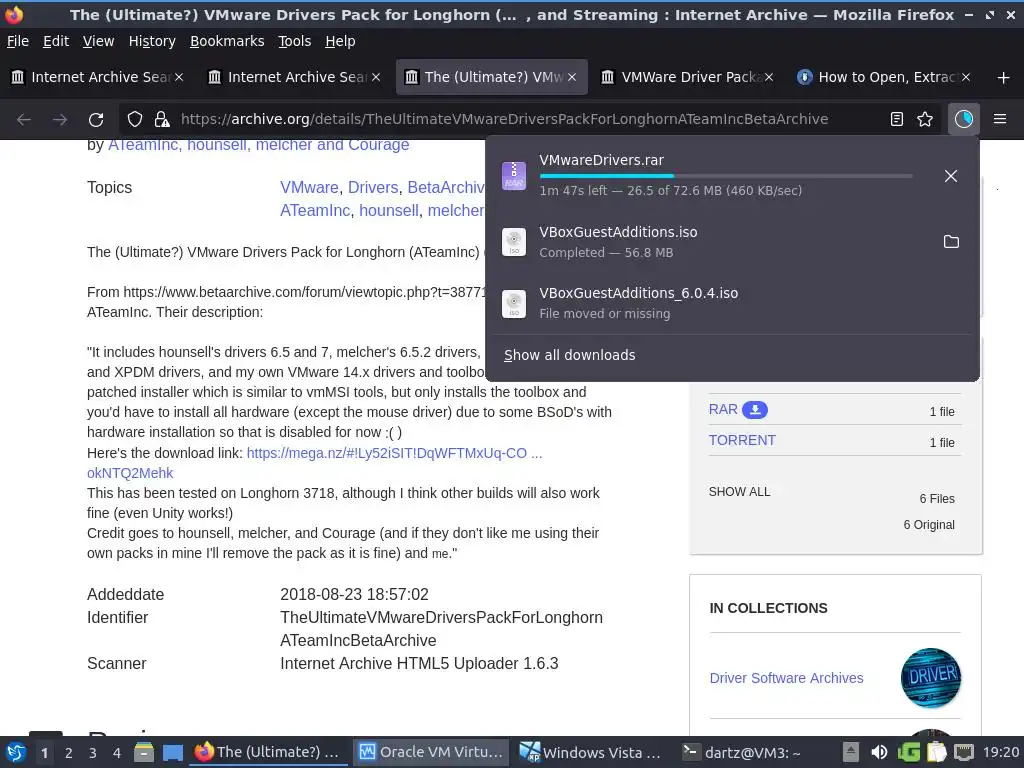Switch to workspace 3 in taskbar
Viewport: 1024px width, 768px height.
click(x=92, y=753)
